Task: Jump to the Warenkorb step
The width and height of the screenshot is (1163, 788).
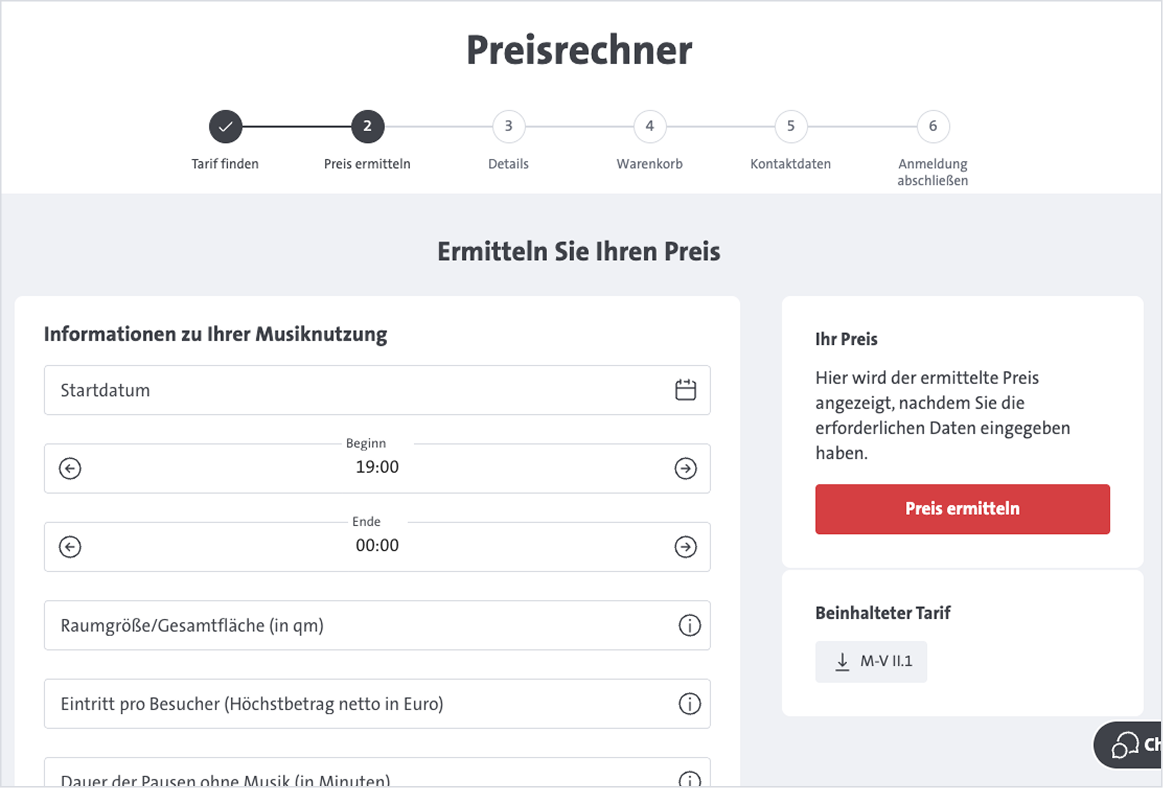Action: [649, 126]
